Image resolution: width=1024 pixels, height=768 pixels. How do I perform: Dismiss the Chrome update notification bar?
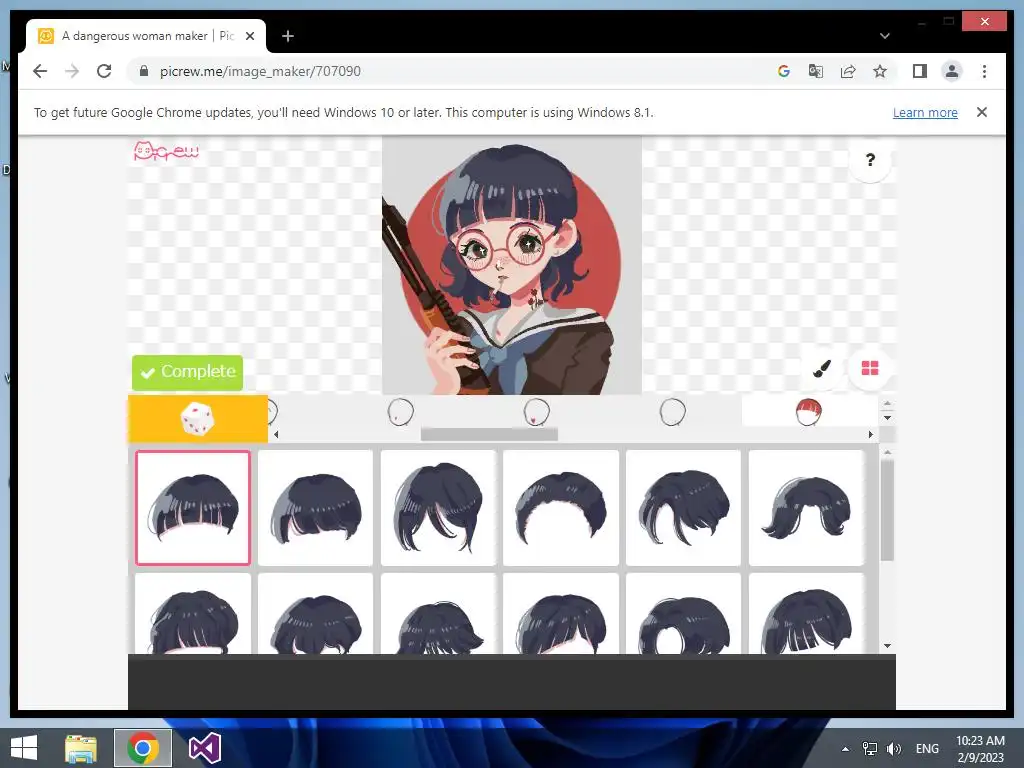982,112
